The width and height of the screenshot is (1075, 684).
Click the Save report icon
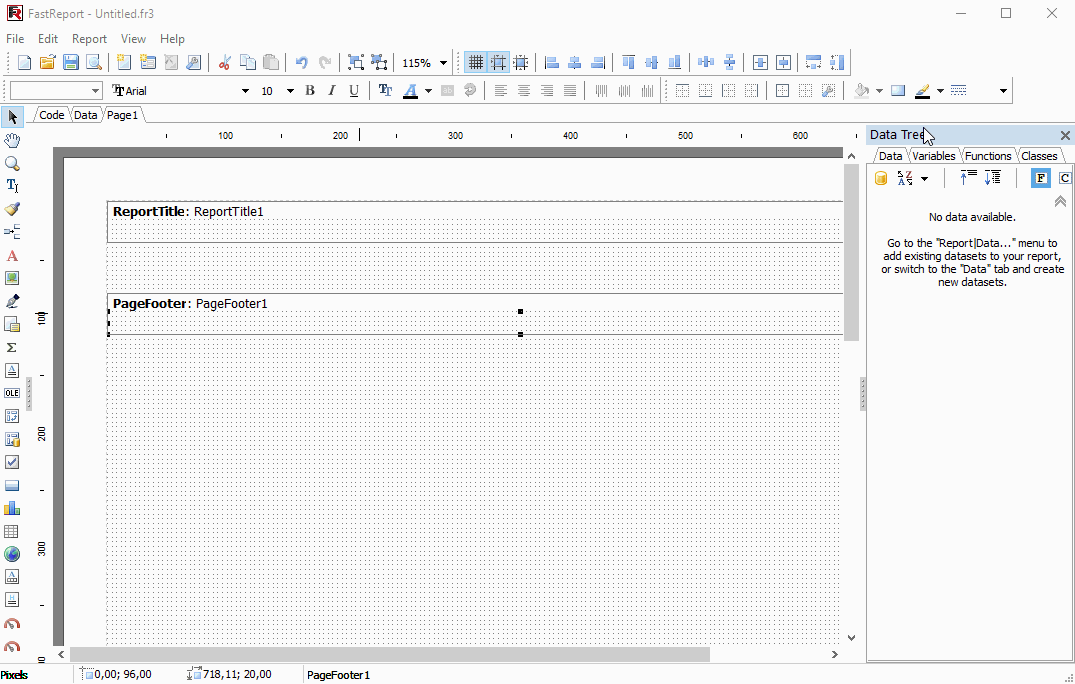[70, 62]
